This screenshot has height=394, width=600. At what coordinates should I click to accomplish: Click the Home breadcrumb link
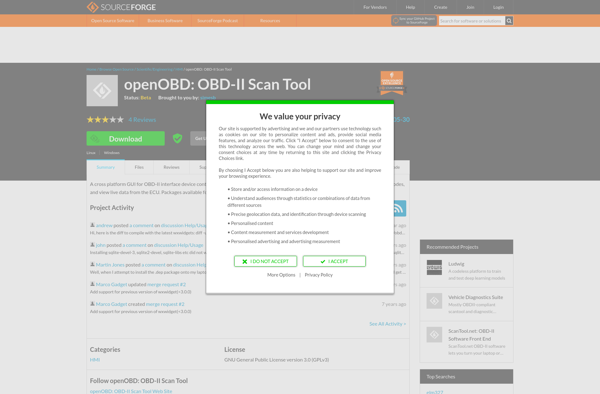click(91, 69)
